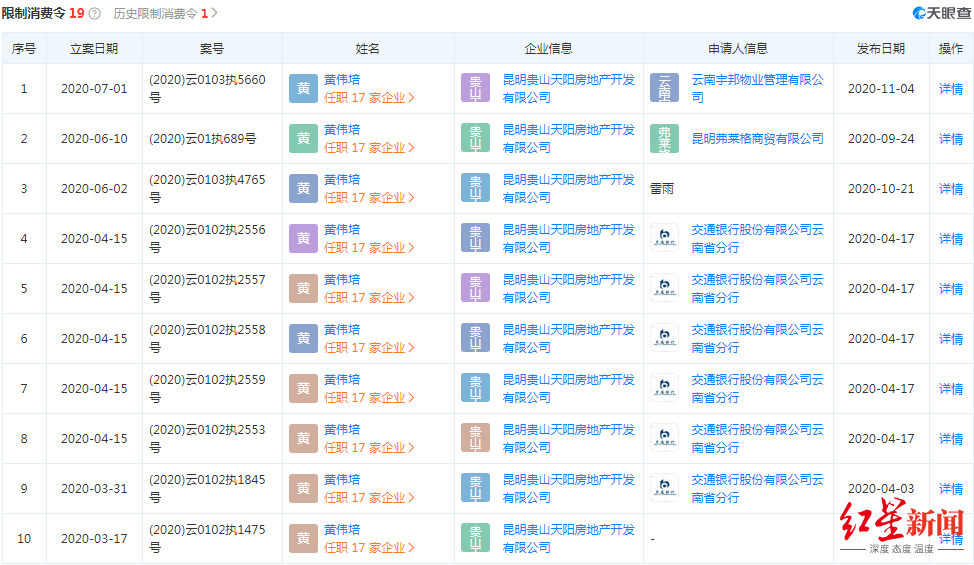Open 昆明弗莱格商贸有限公司 applicant link
The height and width of the screenshot is (565, 974).
click(x=757, y=138)
